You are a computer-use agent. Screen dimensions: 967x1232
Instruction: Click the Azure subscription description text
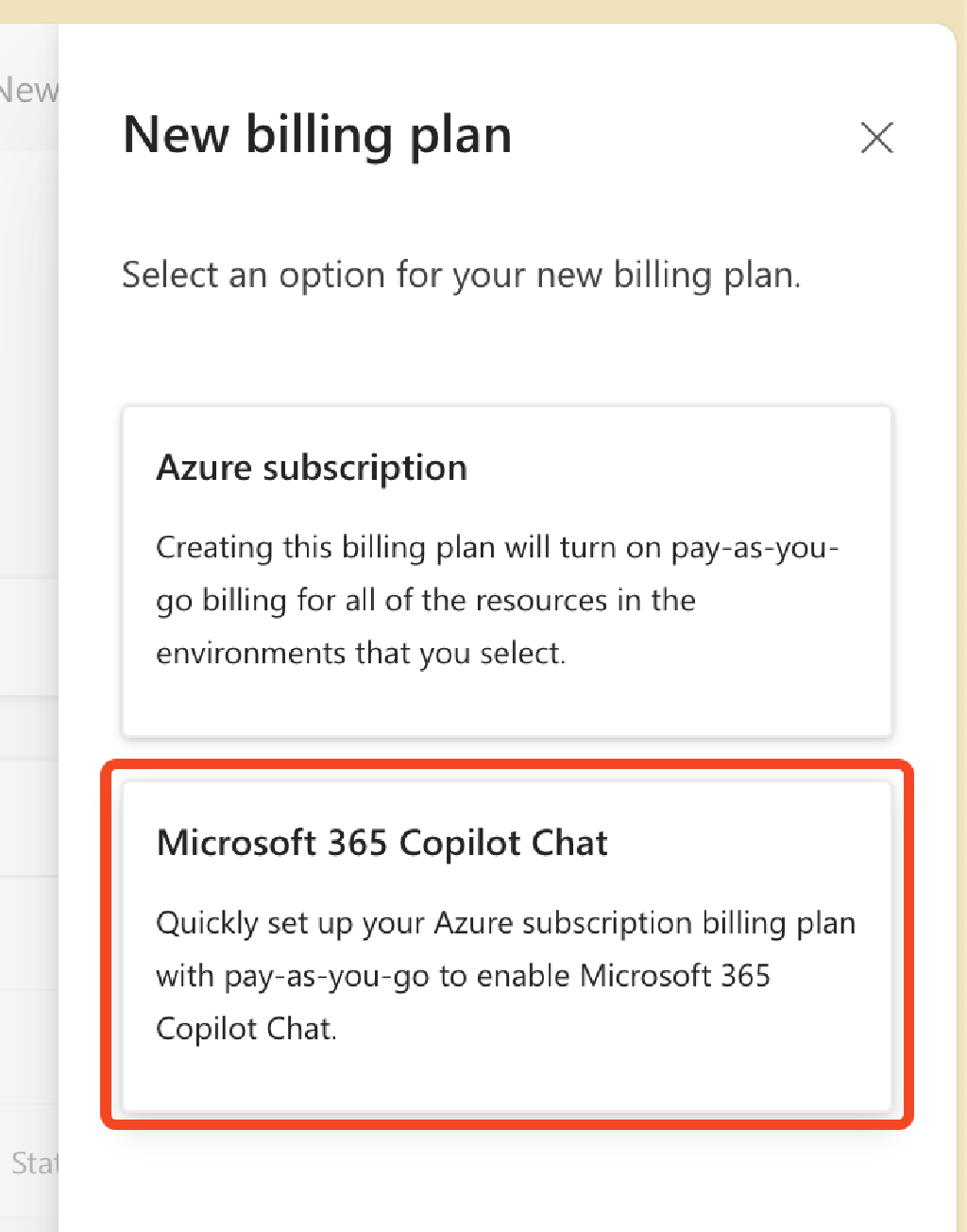click(499, 599)
